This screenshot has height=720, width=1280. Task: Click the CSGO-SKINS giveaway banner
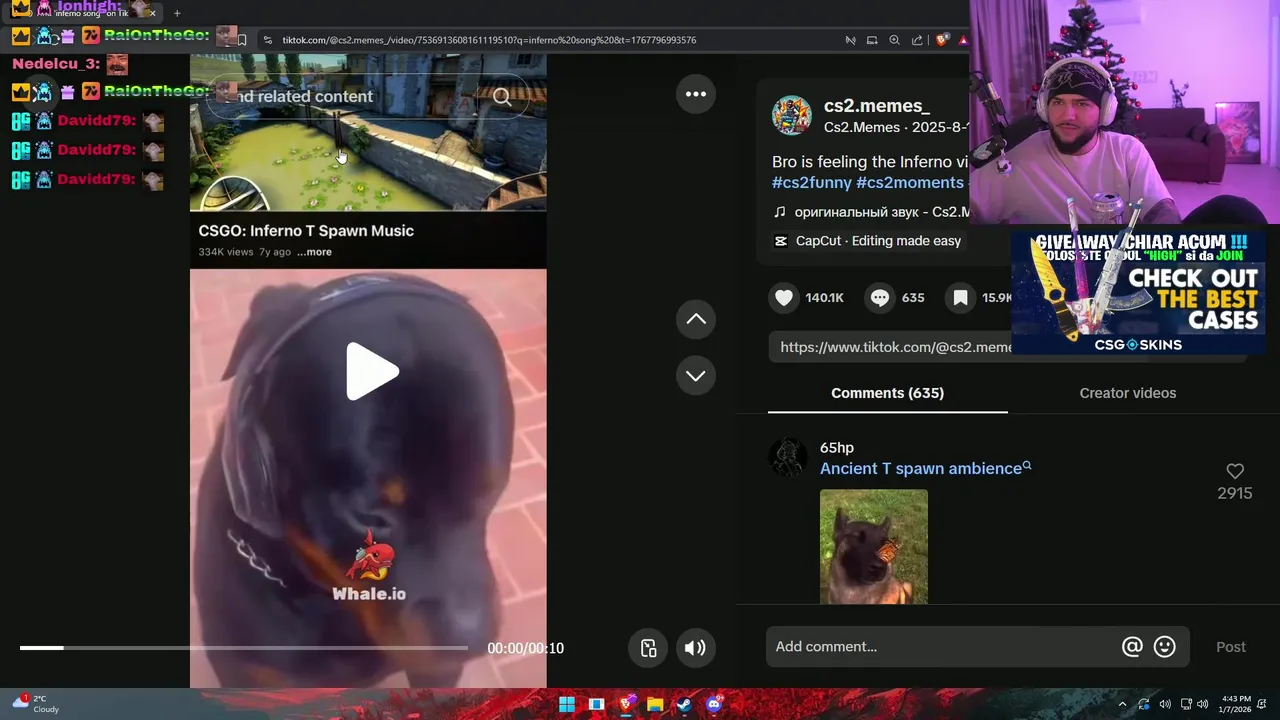click(1138, 293)
